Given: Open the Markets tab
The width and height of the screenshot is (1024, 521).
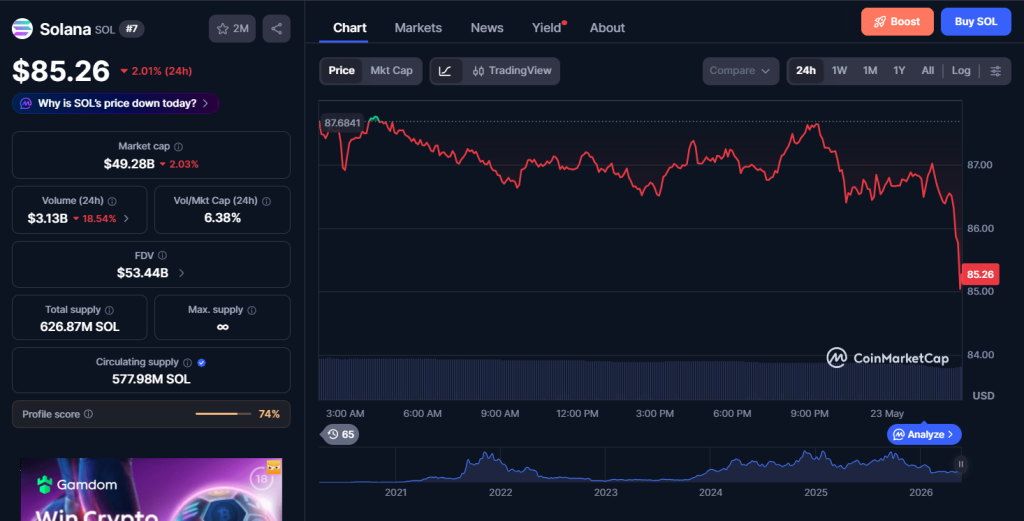Looking at the screenshot, I should pos(418,28).
